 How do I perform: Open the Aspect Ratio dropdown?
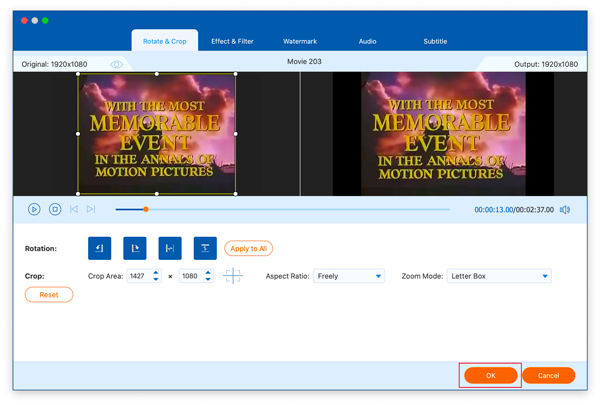coord(349,276)
